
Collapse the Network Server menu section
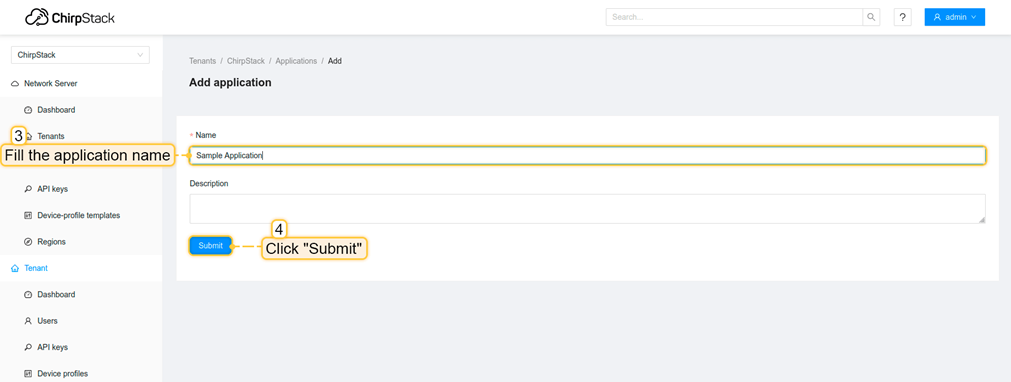coord(81,84)
